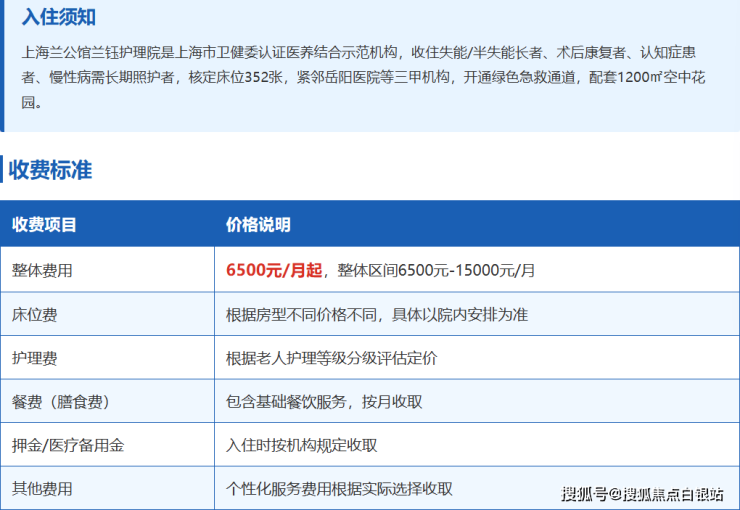Click the 收费标准 section heading
740x510 pixels.
(50, 170)
